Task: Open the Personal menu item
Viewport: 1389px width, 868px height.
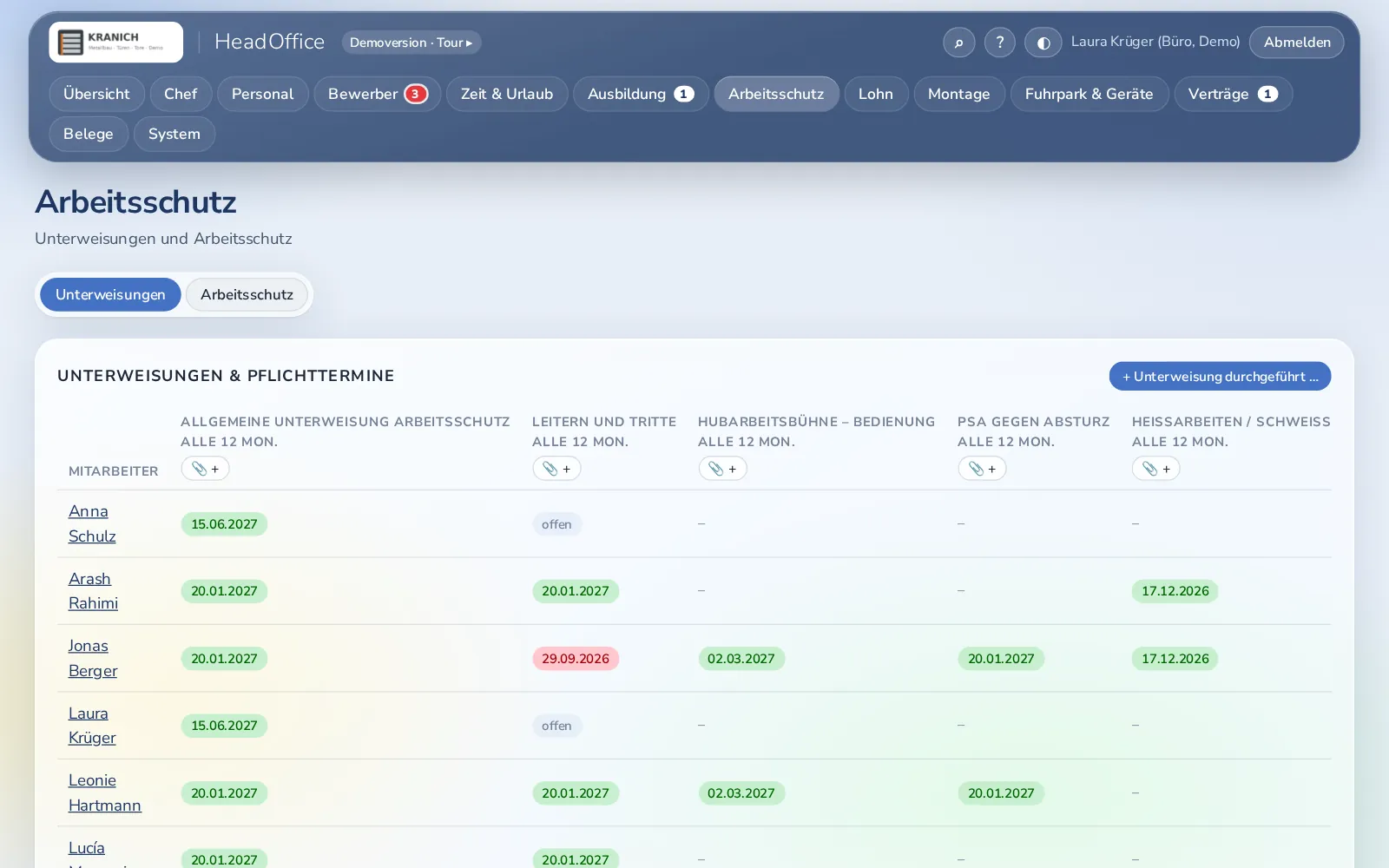Action: pos(262,94)
